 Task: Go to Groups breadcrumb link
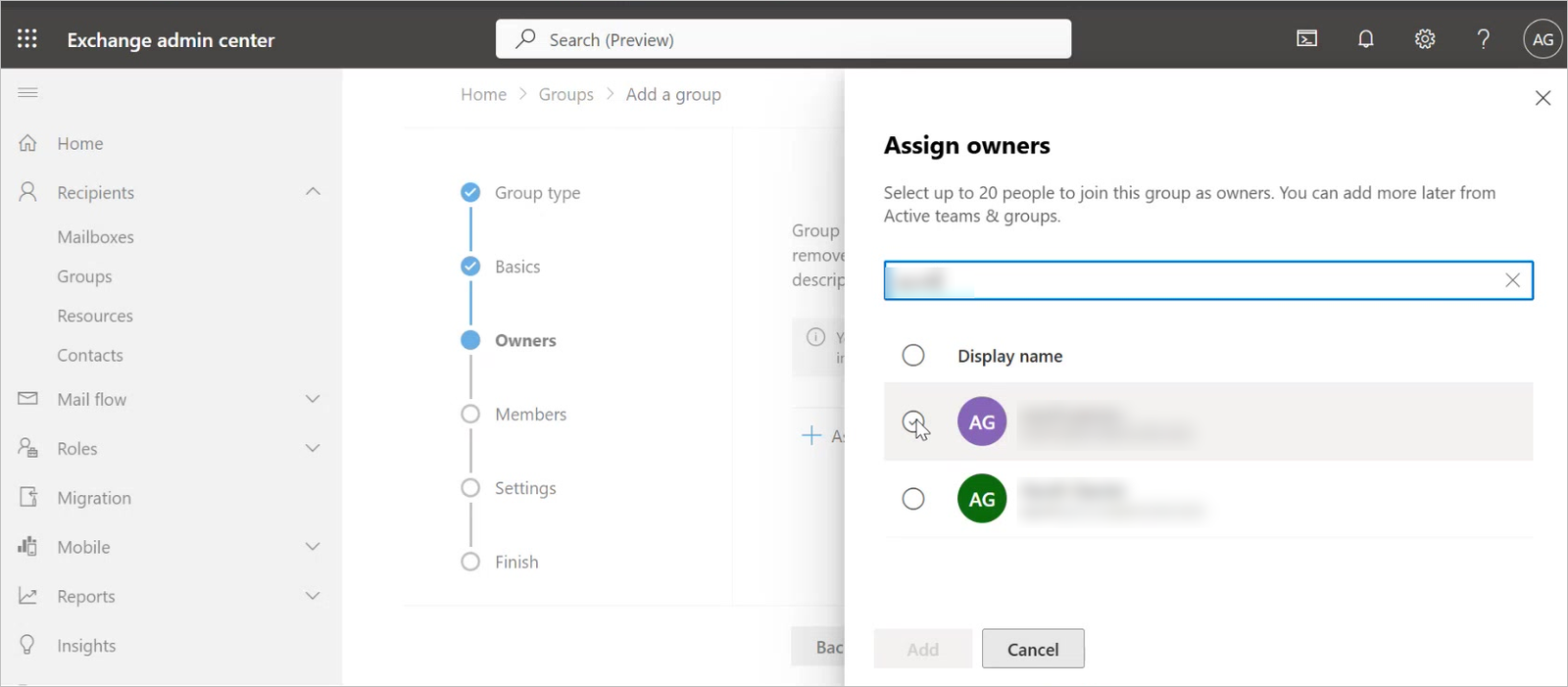(x=566, y=94)
